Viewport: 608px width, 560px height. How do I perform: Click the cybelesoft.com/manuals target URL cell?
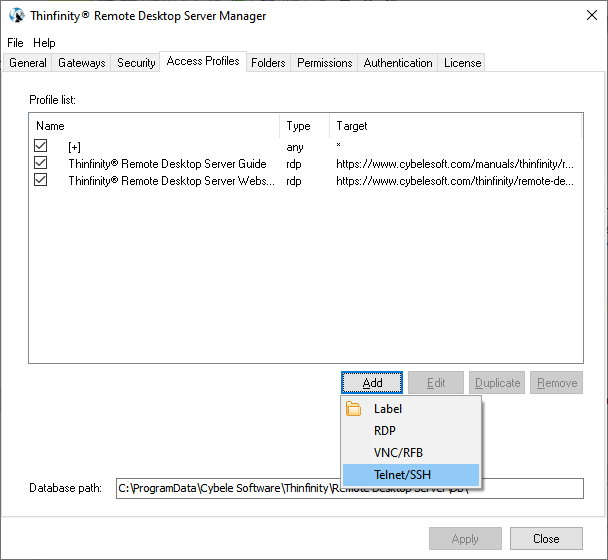(x=455, y=164)
